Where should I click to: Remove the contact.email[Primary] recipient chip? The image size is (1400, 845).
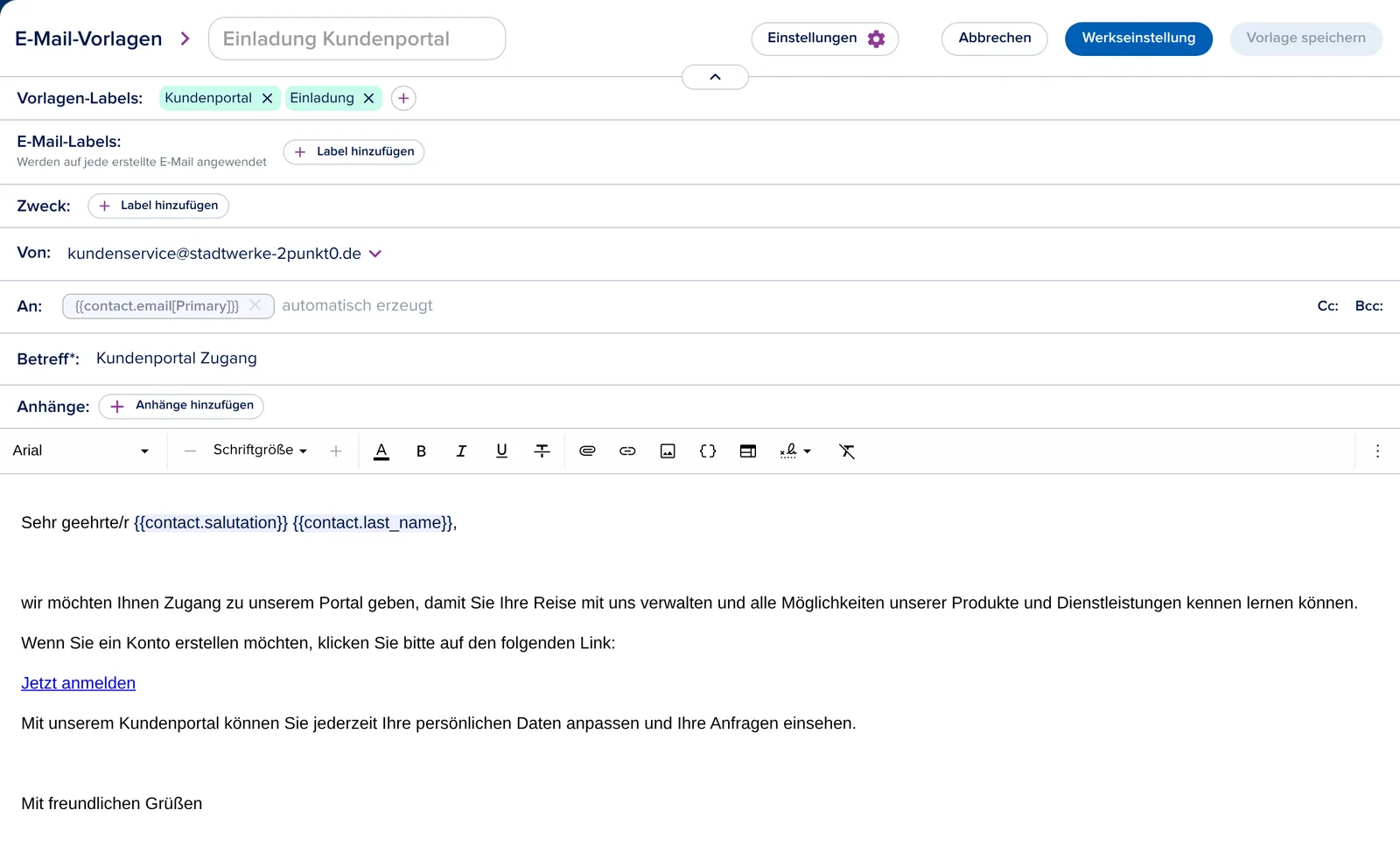tap(255, 305)
